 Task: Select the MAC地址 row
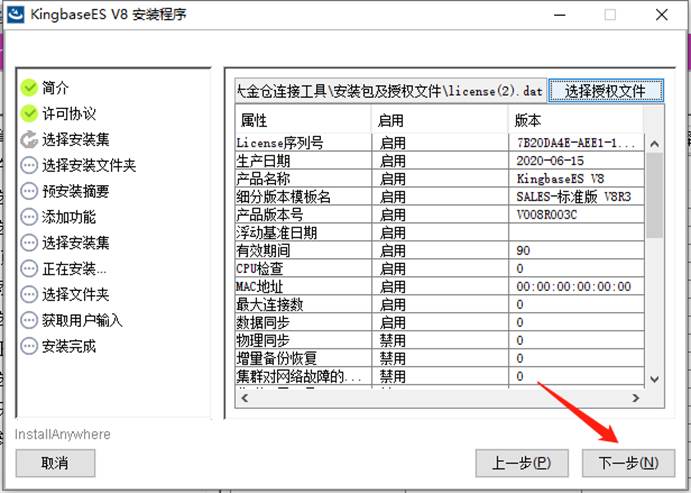click(x=440, y=286)
